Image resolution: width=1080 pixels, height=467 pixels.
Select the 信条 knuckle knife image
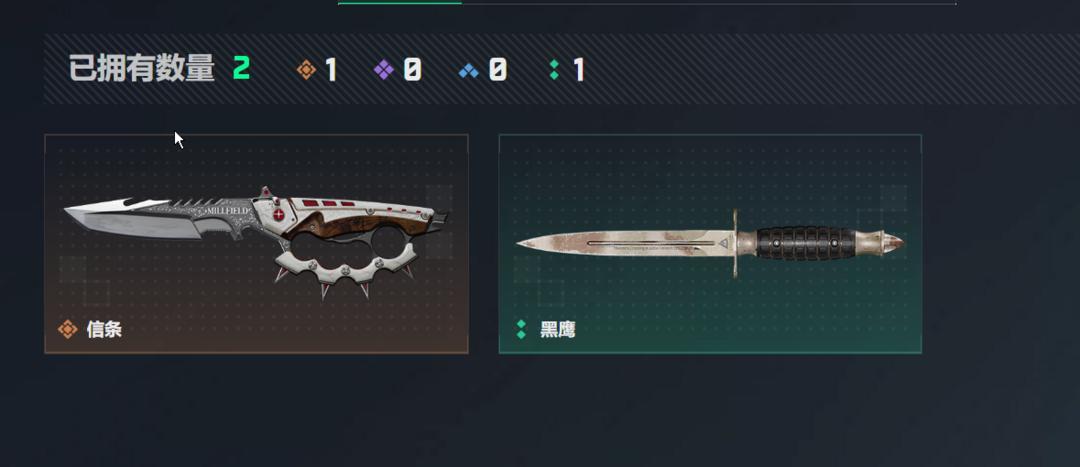point(257,241)
